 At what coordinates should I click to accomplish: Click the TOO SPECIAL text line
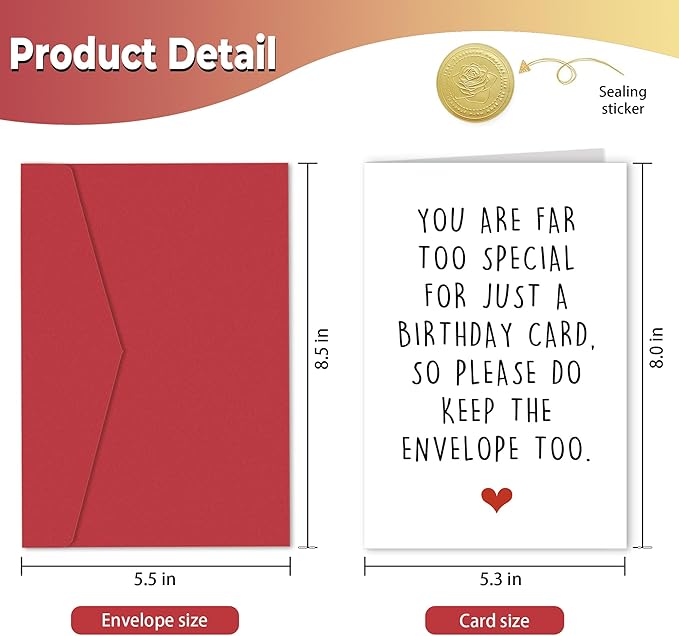(x=496, y=258)
